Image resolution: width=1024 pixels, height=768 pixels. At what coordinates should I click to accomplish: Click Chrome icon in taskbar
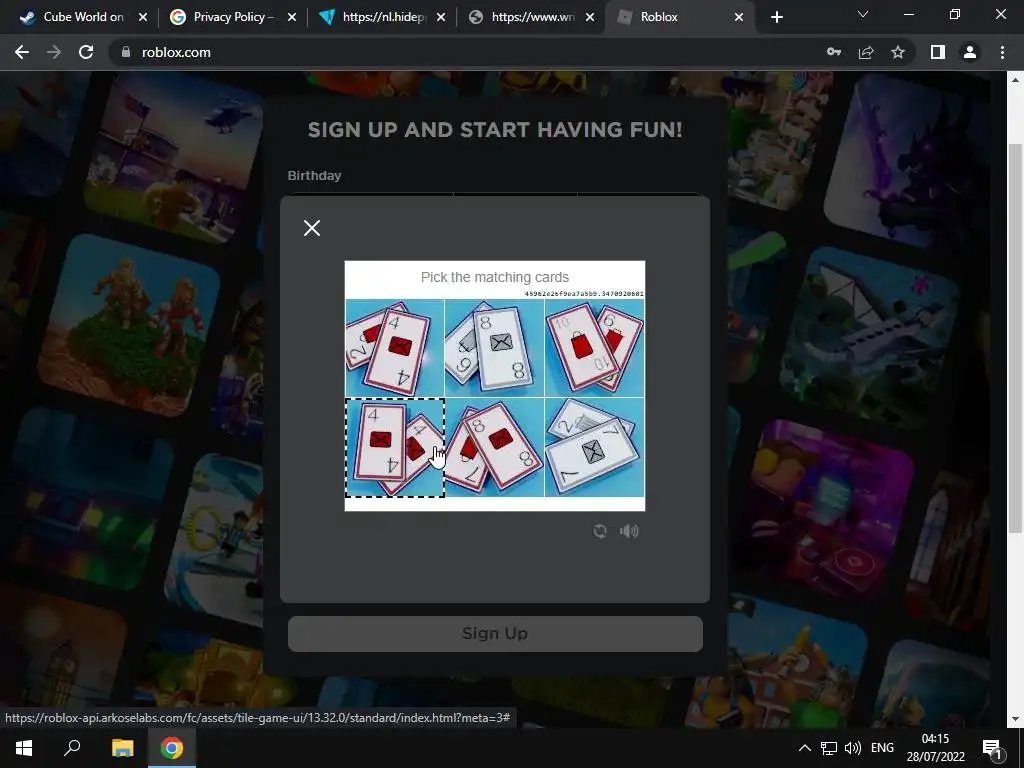pyautogui.click(x=172, y=748)
